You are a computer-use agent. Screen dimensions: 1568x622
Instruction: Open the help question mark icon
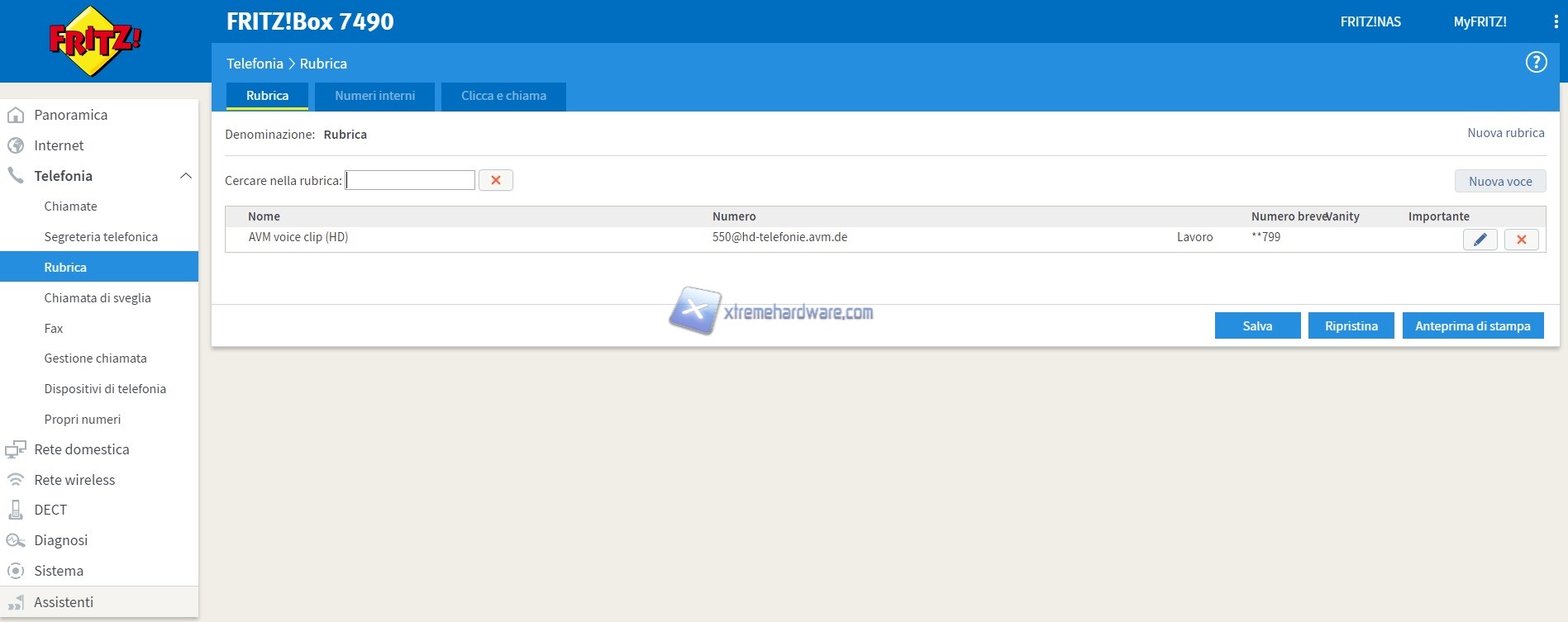(1536, 62)
